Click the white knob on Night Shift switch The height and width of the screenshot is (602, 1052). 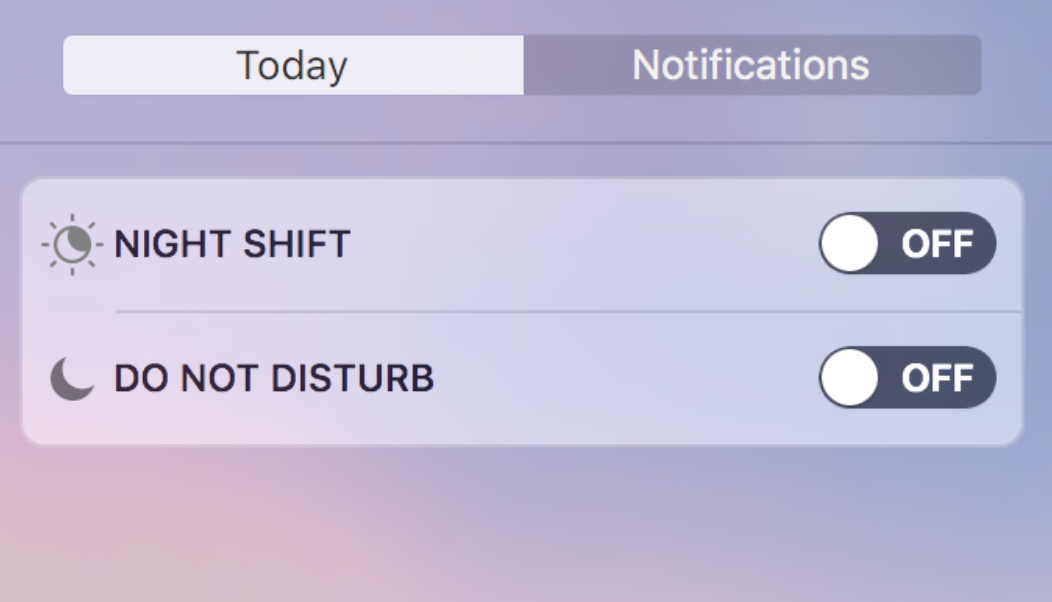850,243
